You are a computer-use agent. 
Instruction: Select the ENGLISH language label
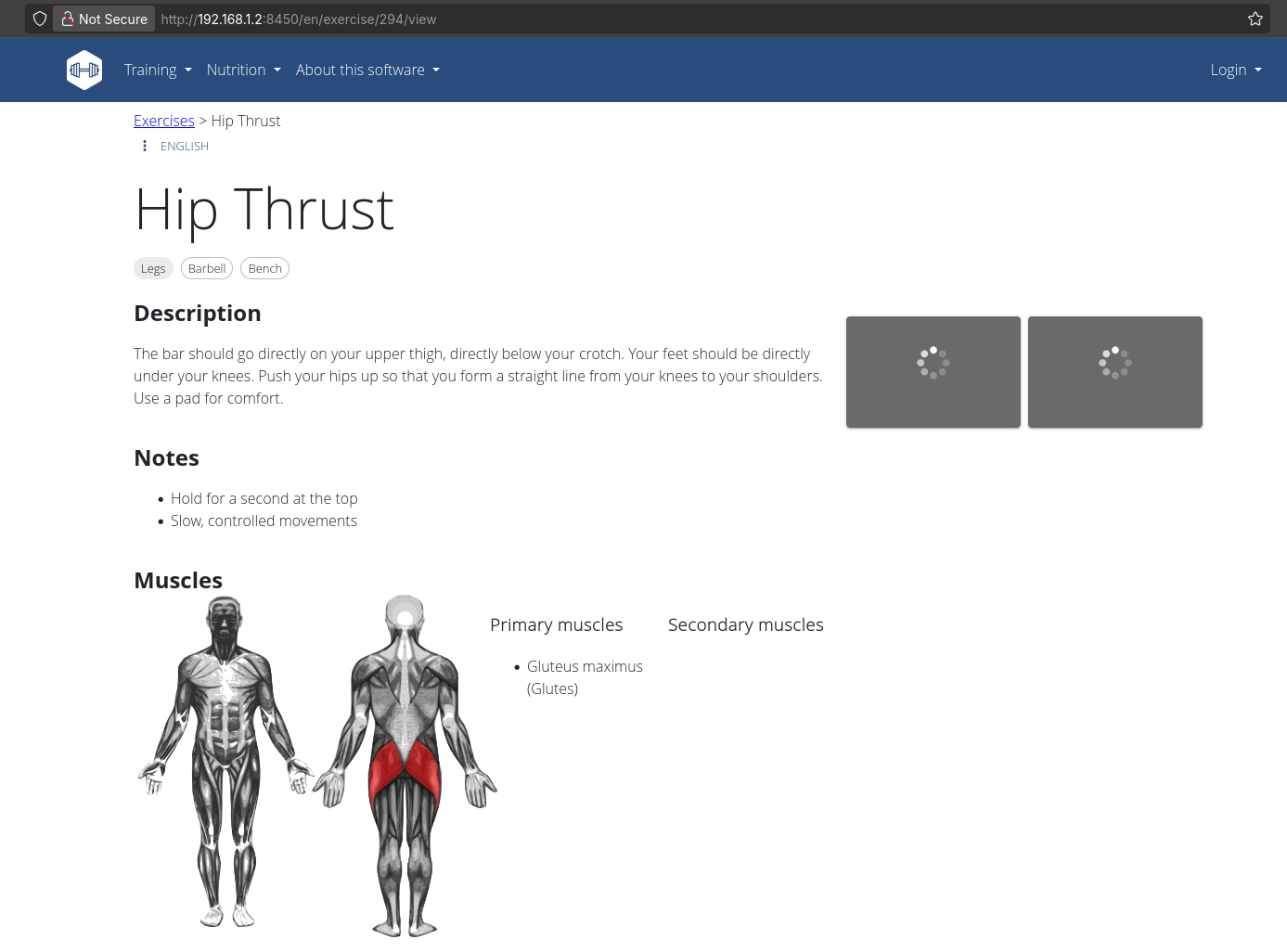click(185, 146)
